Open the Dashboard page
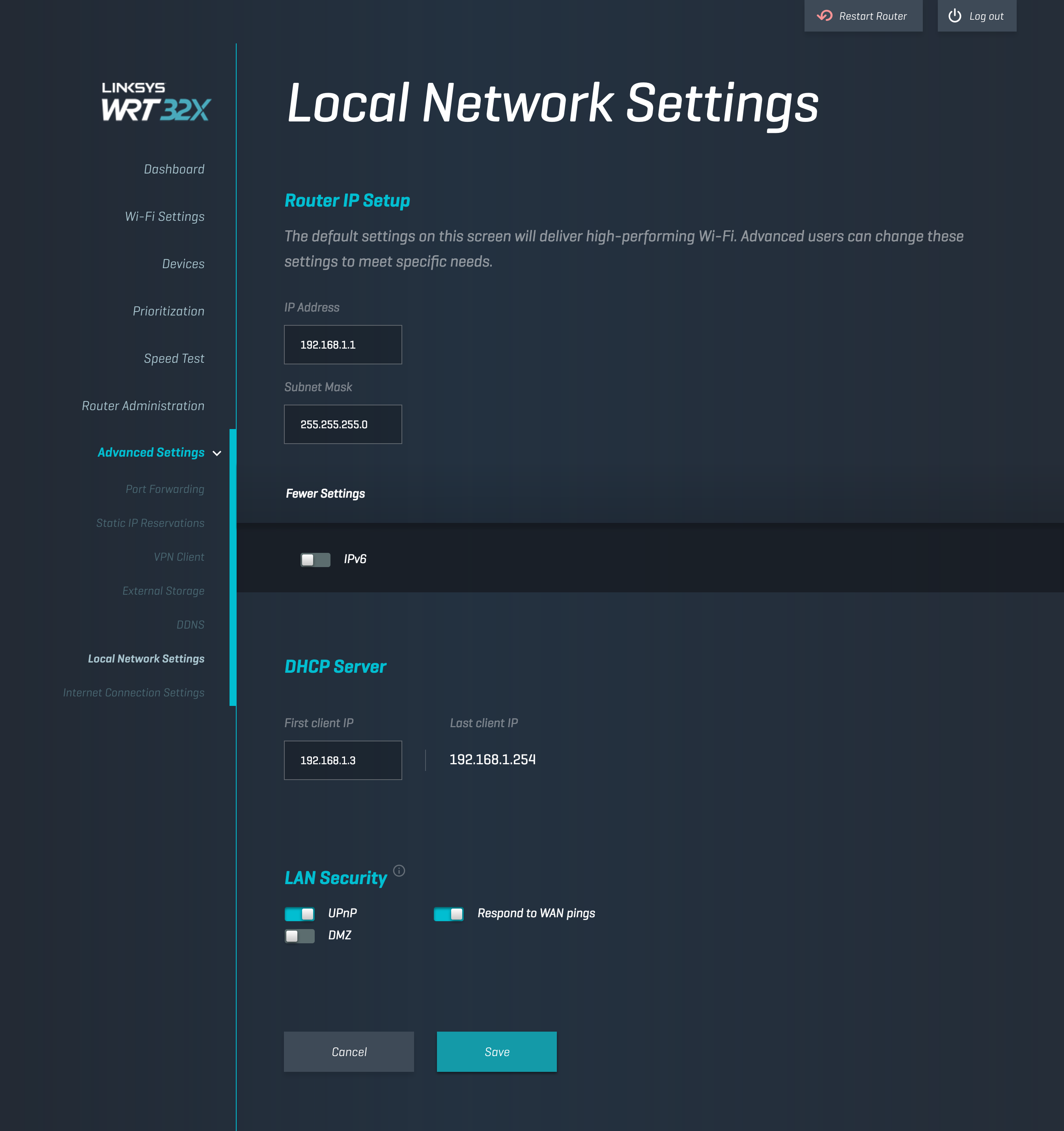1064x1131 pixels. [174, 170]
